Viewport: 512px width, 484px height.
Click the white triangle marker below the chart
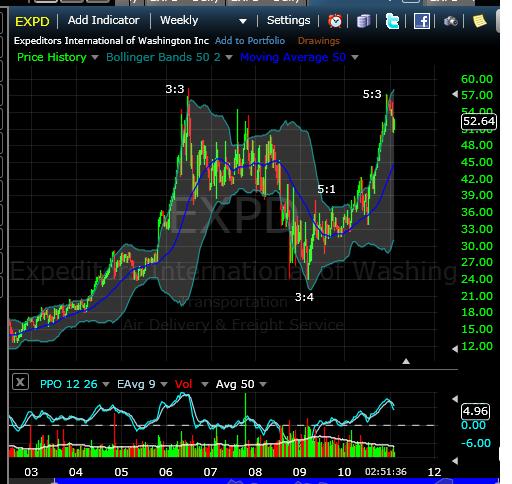[406, 361]
